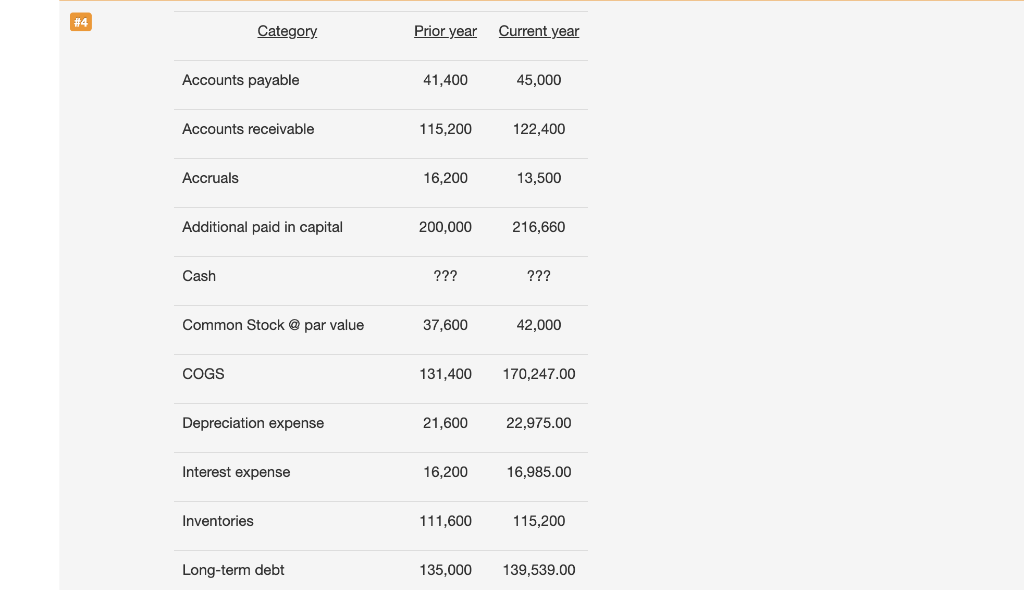Click the prior year Cash ??? value
This screenshot has height=590, width=1024.
coord(445,276)
